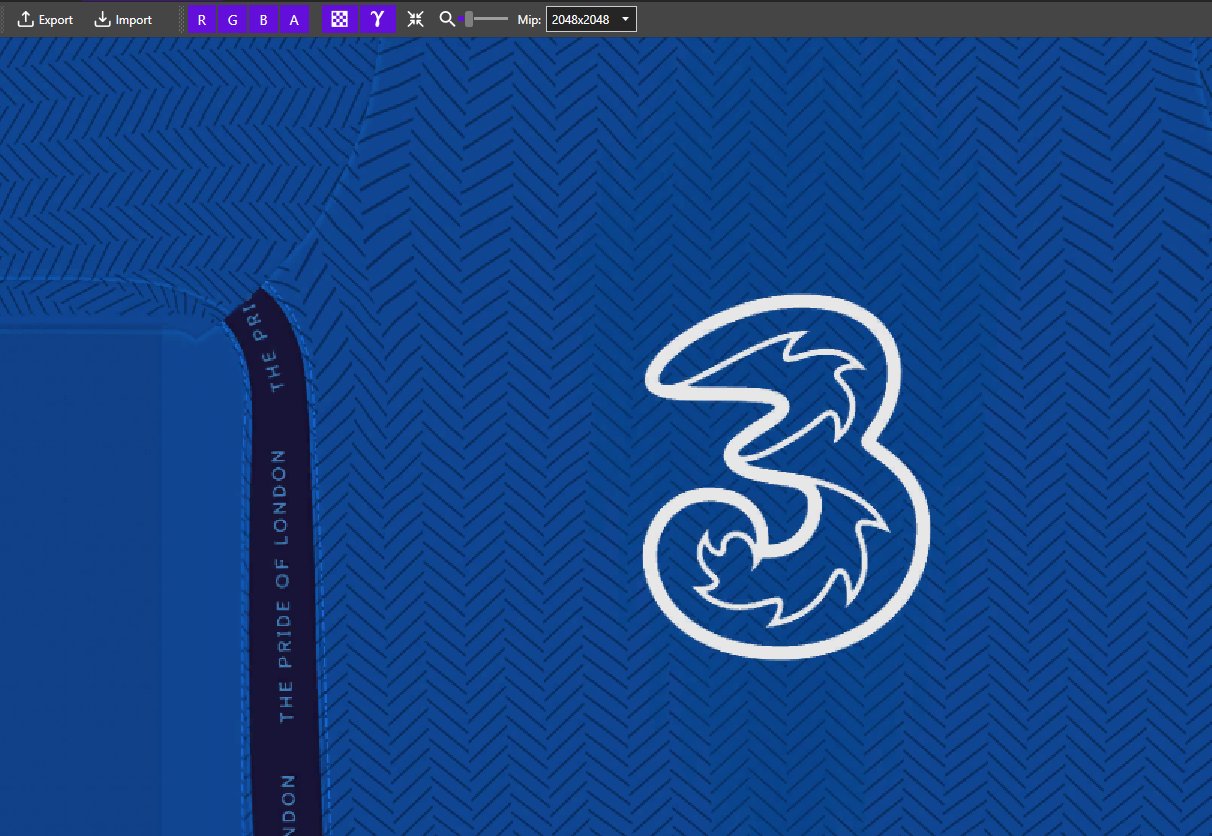Image resolution: width=1212 pixels, height=836 pixels.
Task: Select the collapse-view arrows icon
Action: point(415,19)
